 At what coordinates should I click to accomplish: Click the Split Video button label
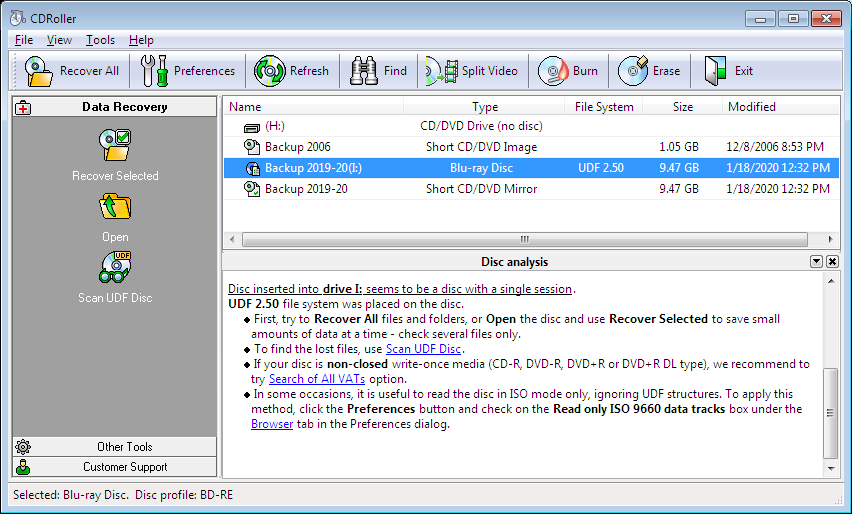(x=490, y=71)
